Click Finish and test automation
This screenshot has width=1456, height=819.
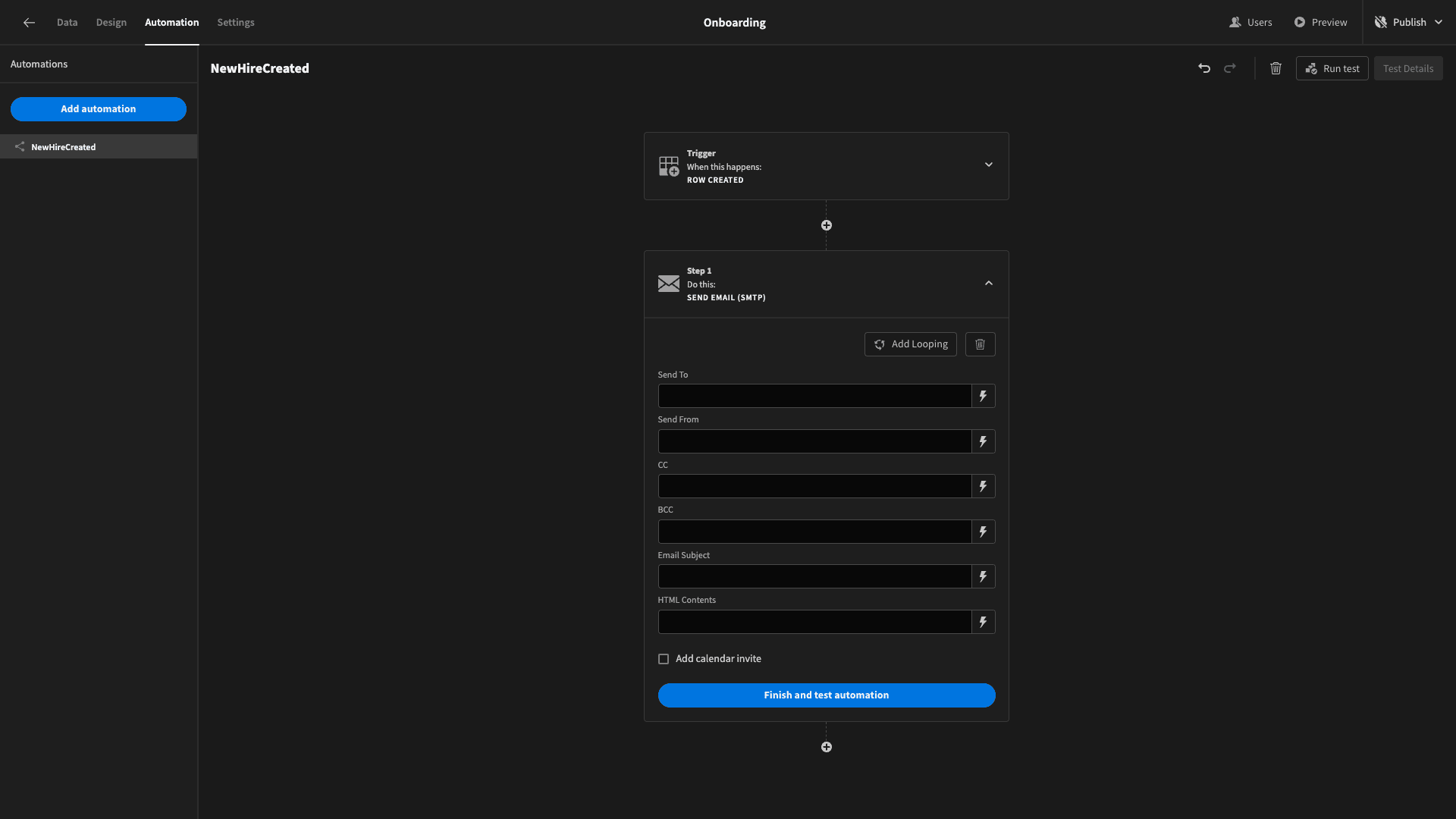(827, 695)
